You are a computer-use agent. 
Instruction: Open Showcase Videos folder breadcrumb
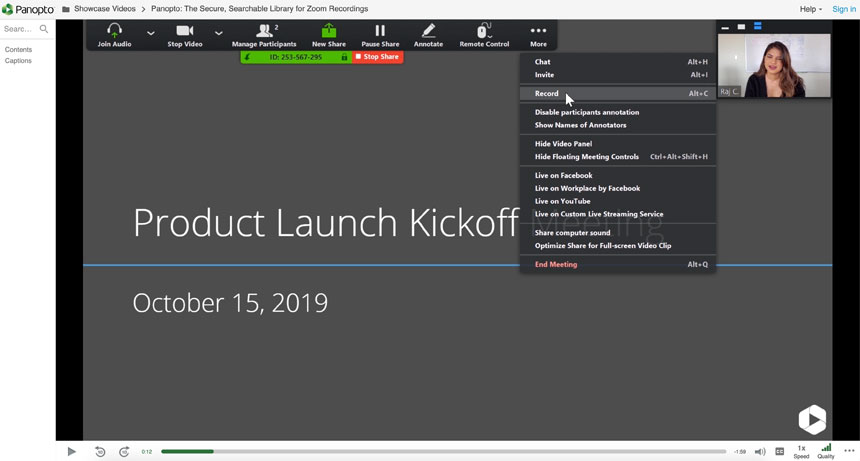pos(104,9)
